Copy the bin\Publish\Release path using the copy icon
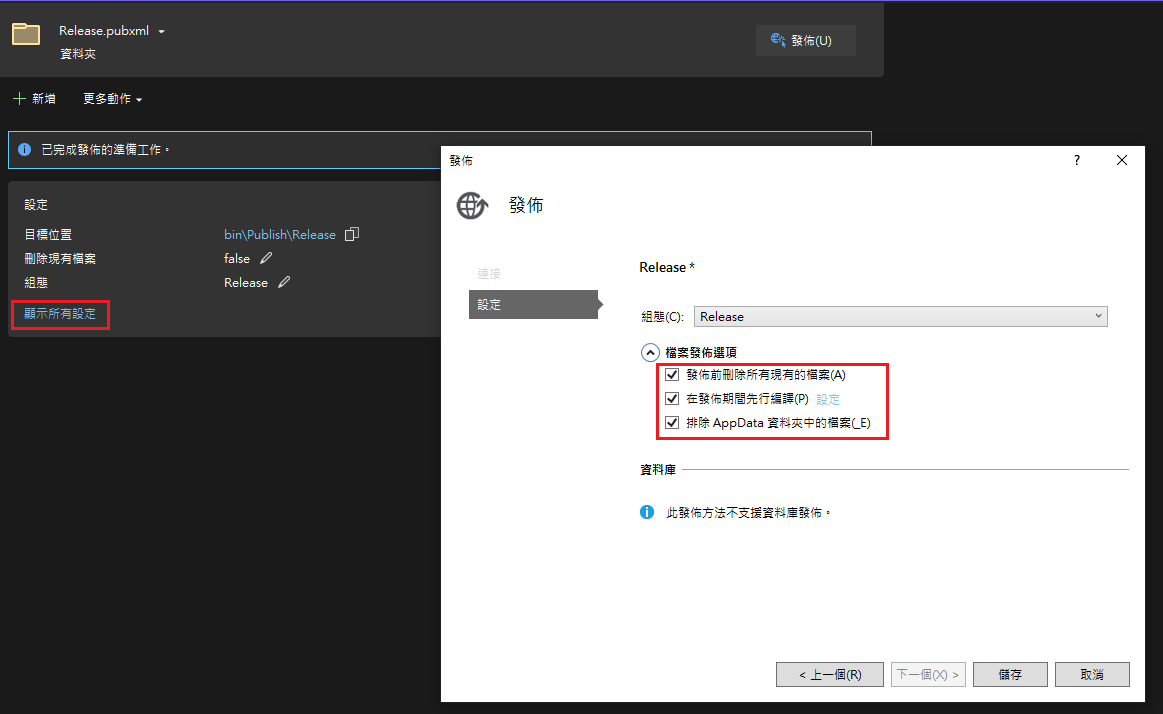The image size is (1163, 714). tap(351, 233)
